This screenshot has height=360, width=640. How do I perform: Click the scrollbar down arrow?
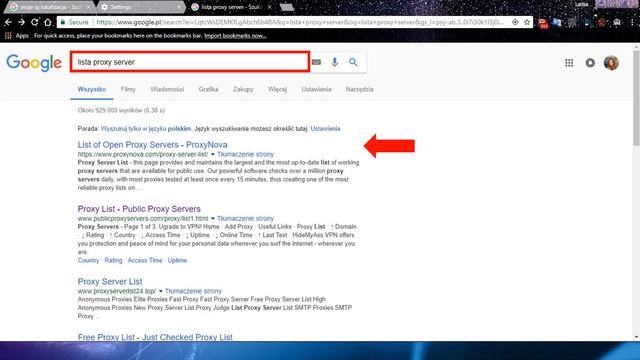pos(636,337)
